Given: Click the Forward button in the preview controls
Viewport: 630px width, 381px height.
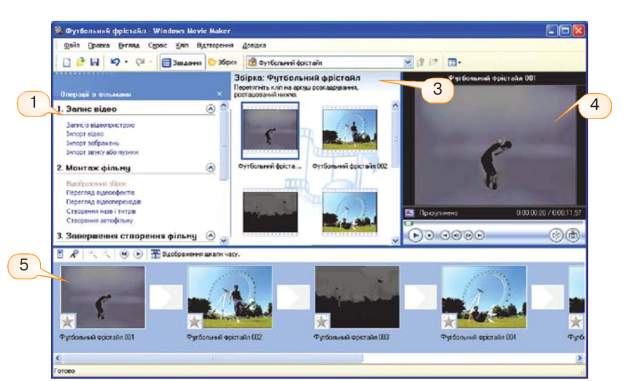Looking at the screenshot, I should [480, 235].
